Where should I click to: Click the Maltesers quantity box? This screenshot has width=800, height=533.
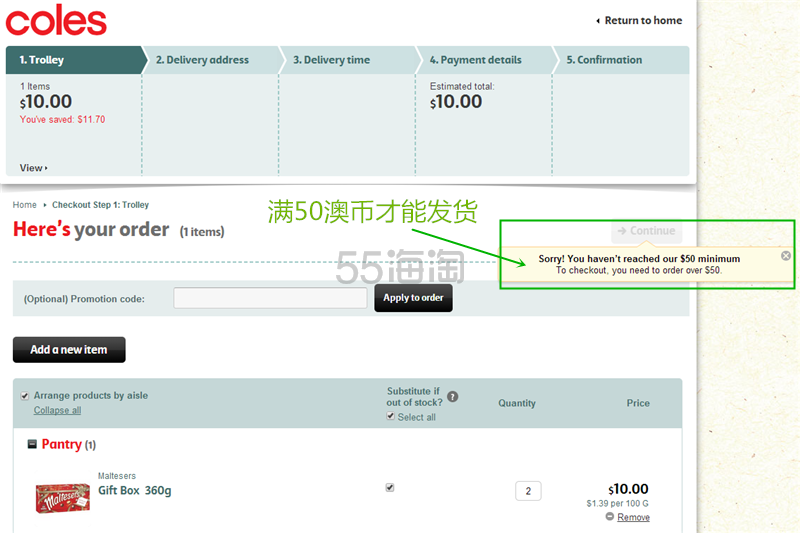pyautogui.click(x=528, y=491)
